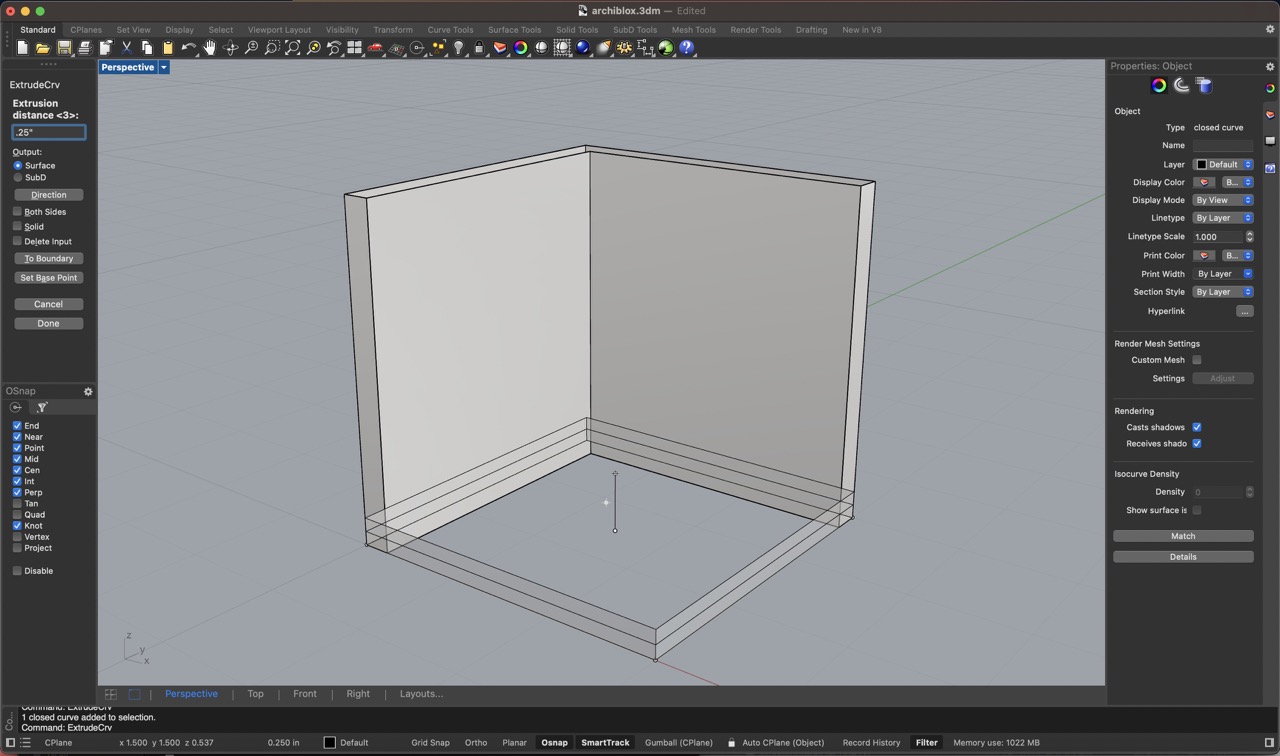Viewport: 1280px width, 756px height.
Task: Click the blue render sphere icon
Action: [x=583, y=48]
